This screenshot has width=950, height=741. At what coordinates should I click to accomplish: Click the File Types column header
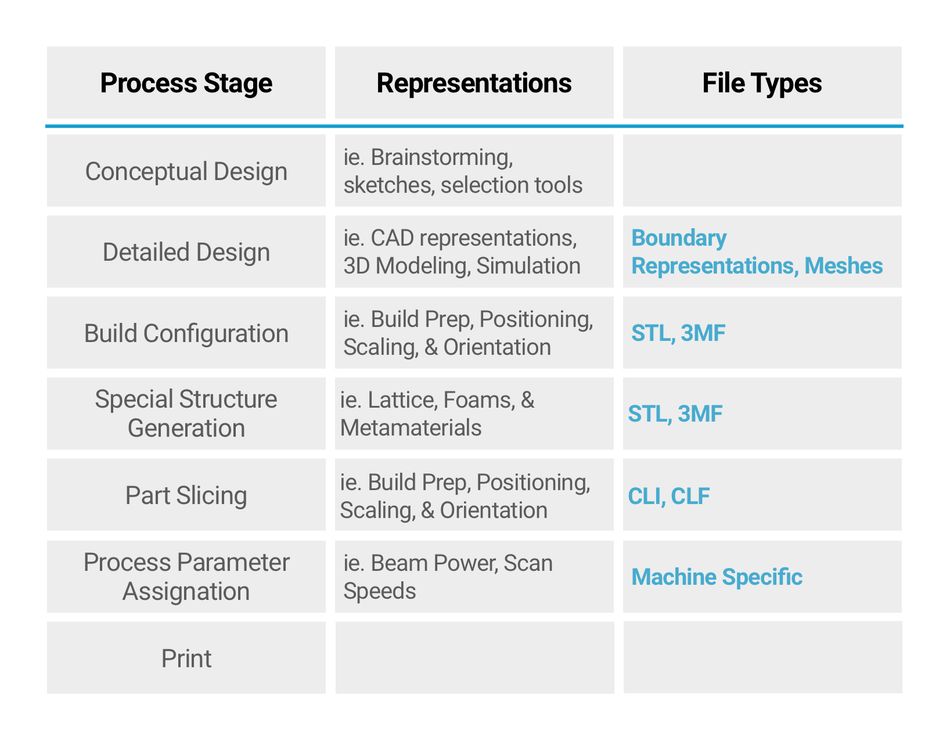coord(762,82)
